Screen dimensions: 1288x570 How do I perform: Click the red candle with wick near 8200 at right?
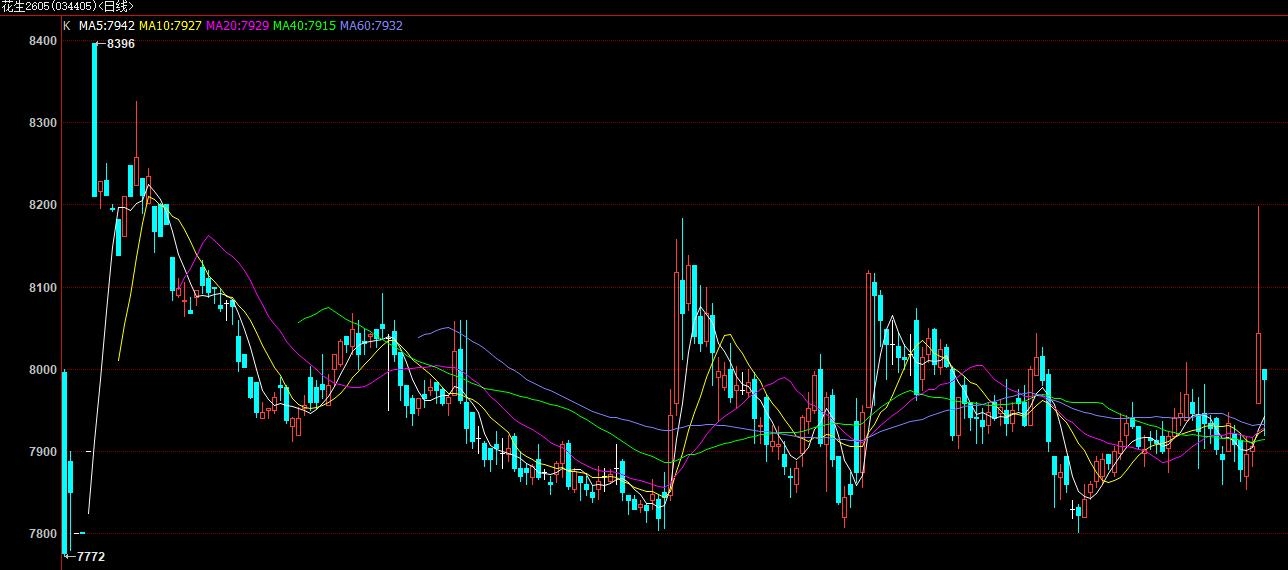[x=1258, y=368]
